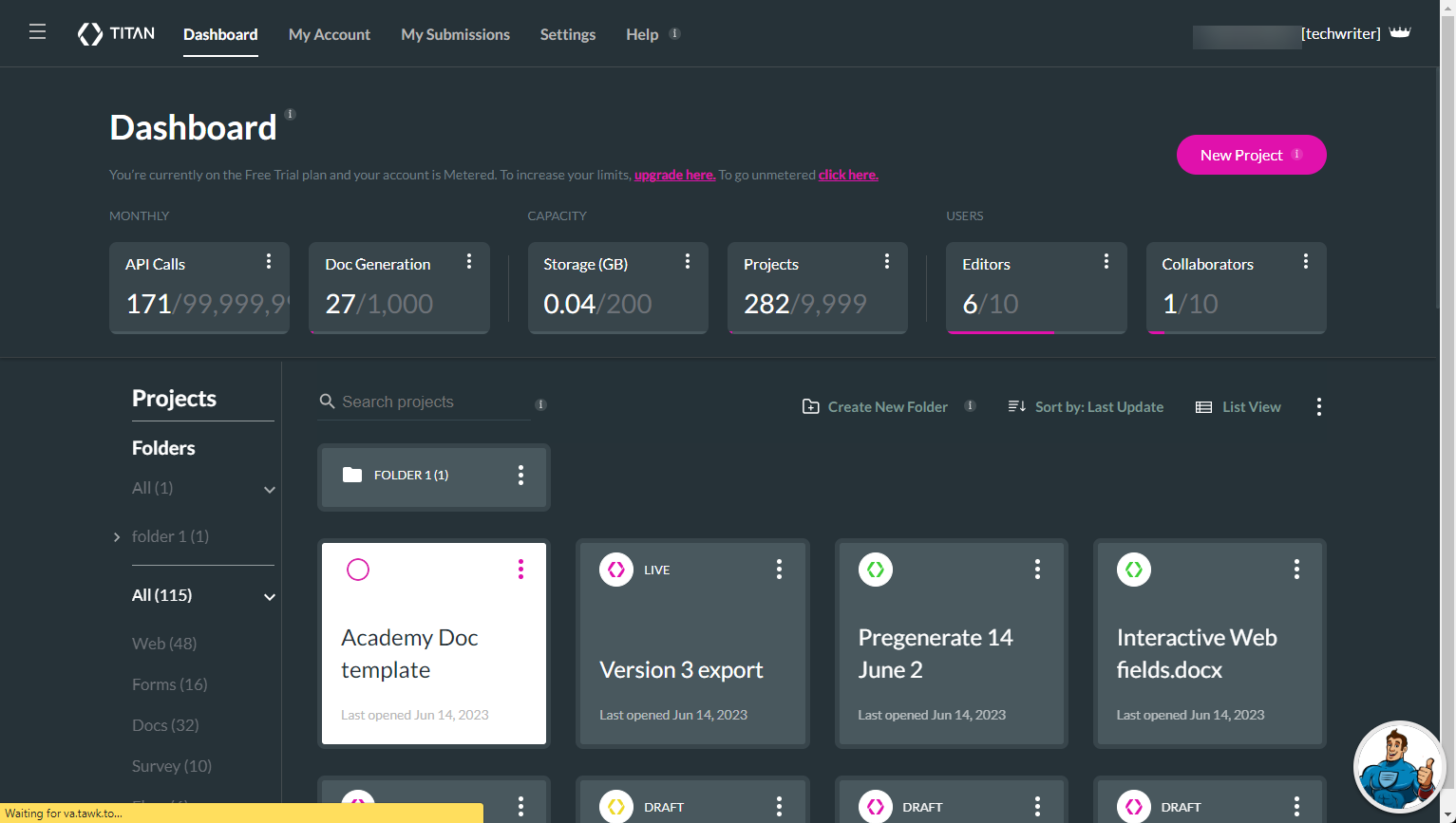
Task: Open the Pregenerate 14 June 2 card
Action: (x=952, y=644)
